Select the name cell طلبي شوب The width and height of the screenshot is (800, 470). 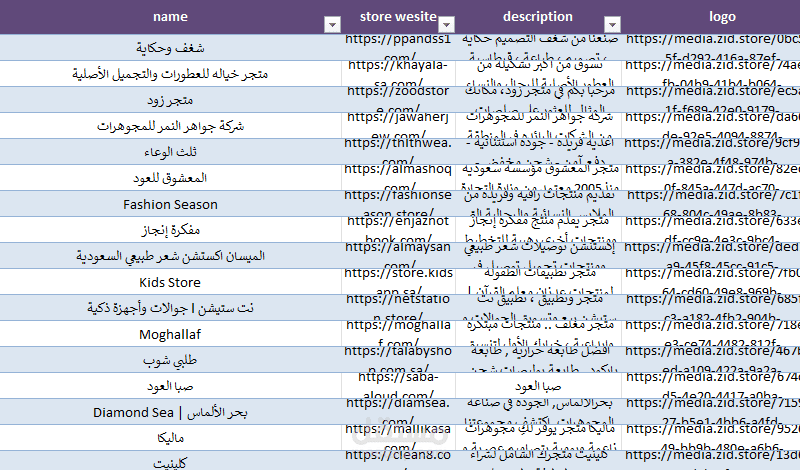coord(170,360)
